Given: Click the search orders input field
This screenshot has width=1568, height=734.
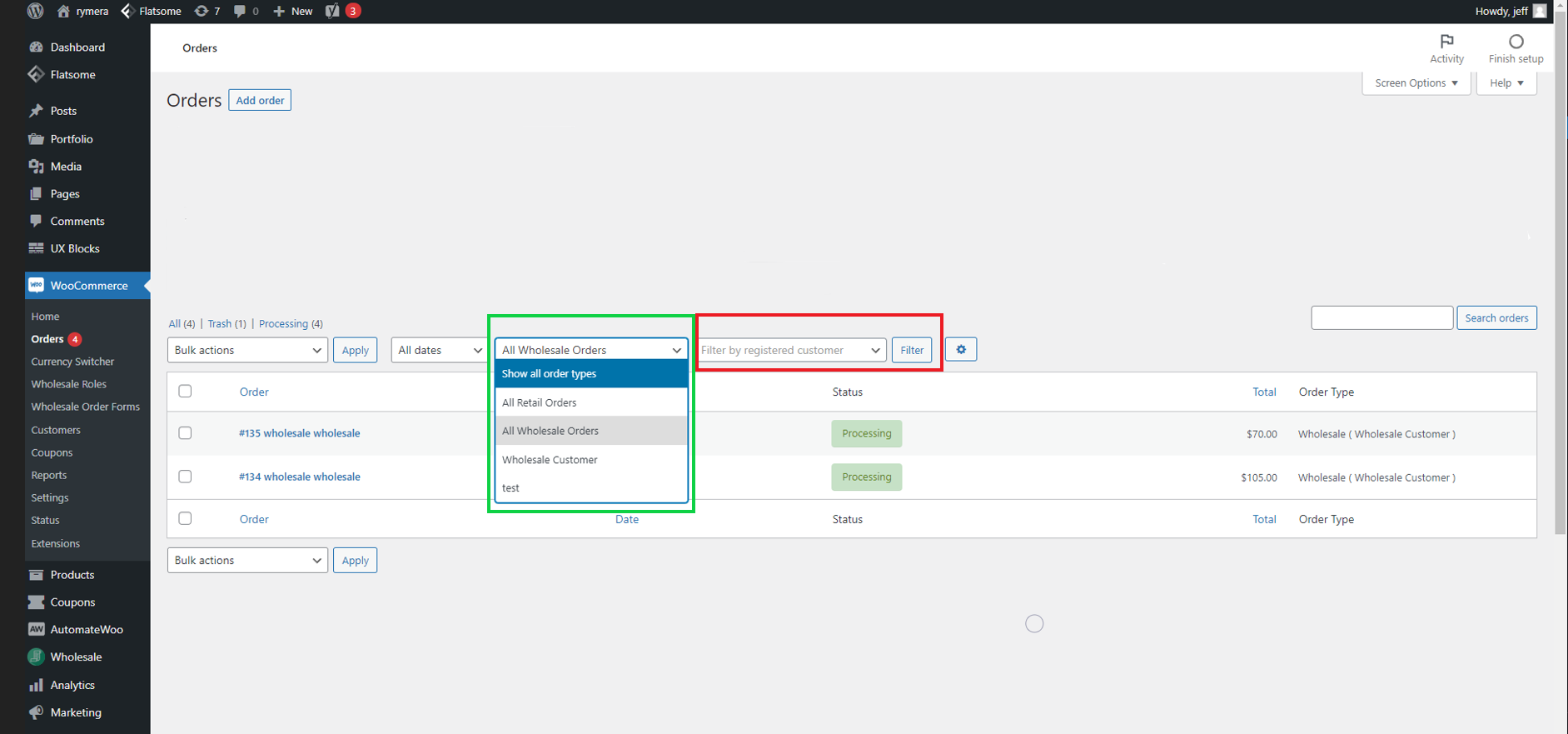Looking at the screenshot, I should click(1381, 317).
